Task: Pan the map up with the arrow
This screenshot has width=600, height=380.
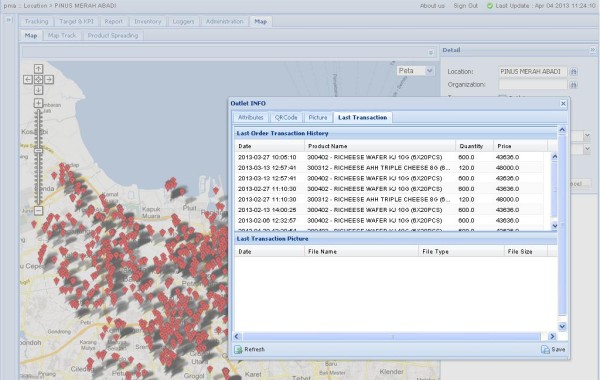Action: (x=38, y=69)
